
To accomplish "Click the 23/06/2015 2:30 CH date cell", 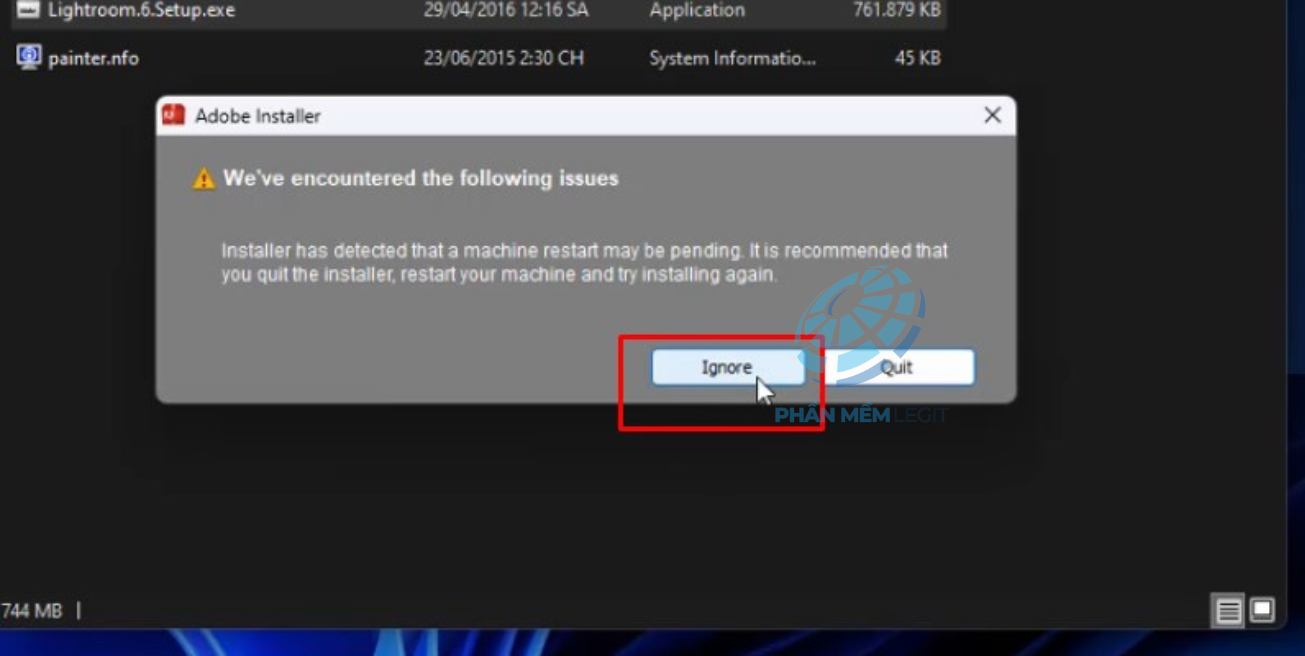I will 503,58.
